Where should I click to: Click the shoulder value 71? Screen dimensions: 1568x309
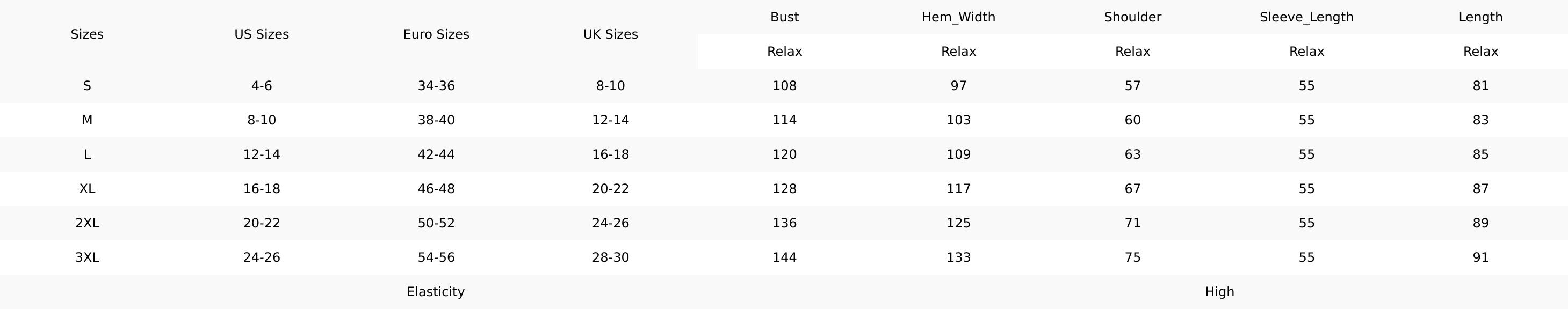(x=1132, y=223)
